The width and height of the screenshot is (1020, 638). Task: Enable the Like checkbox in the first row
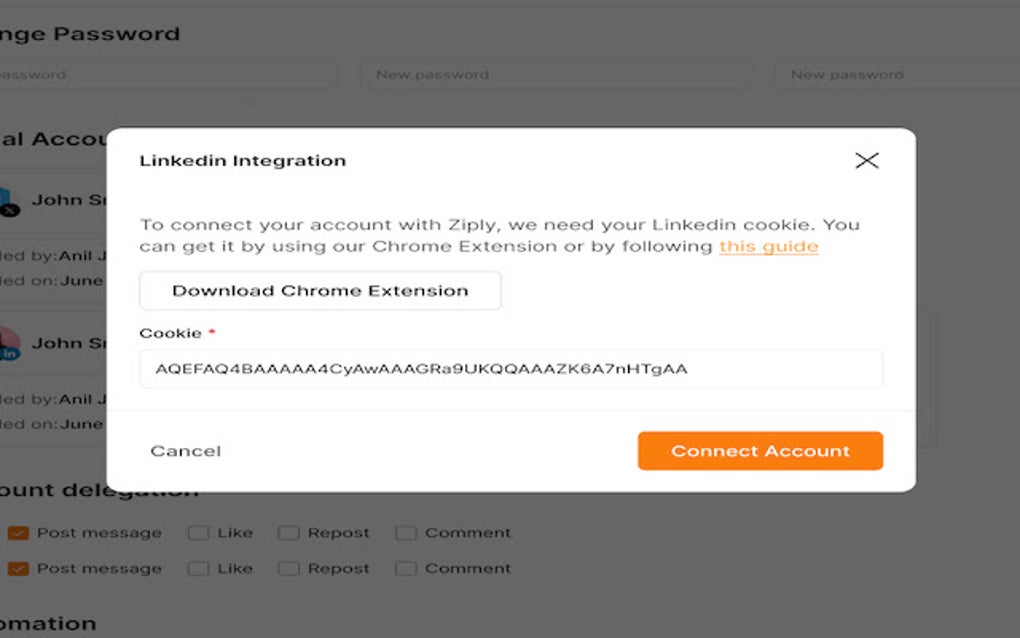(x=197, y=532)
